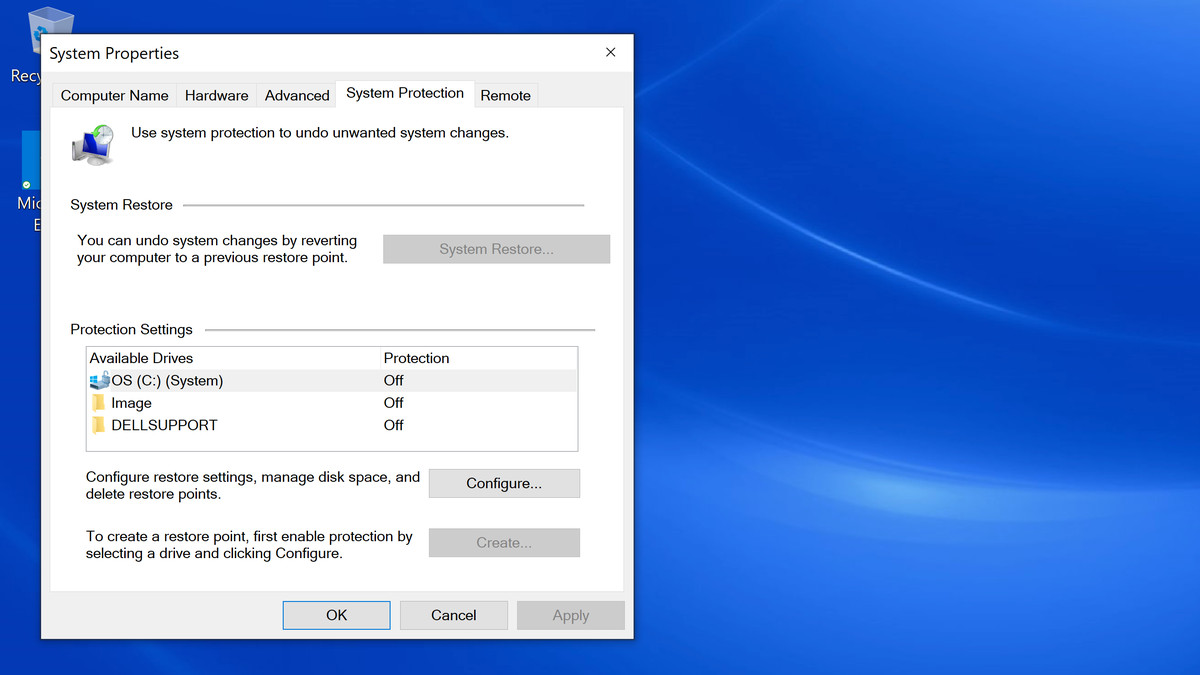Screen dimensions: 1200x675
Task: Dismiss dialog with Cancel button
Action: click(x=453, y=615)
